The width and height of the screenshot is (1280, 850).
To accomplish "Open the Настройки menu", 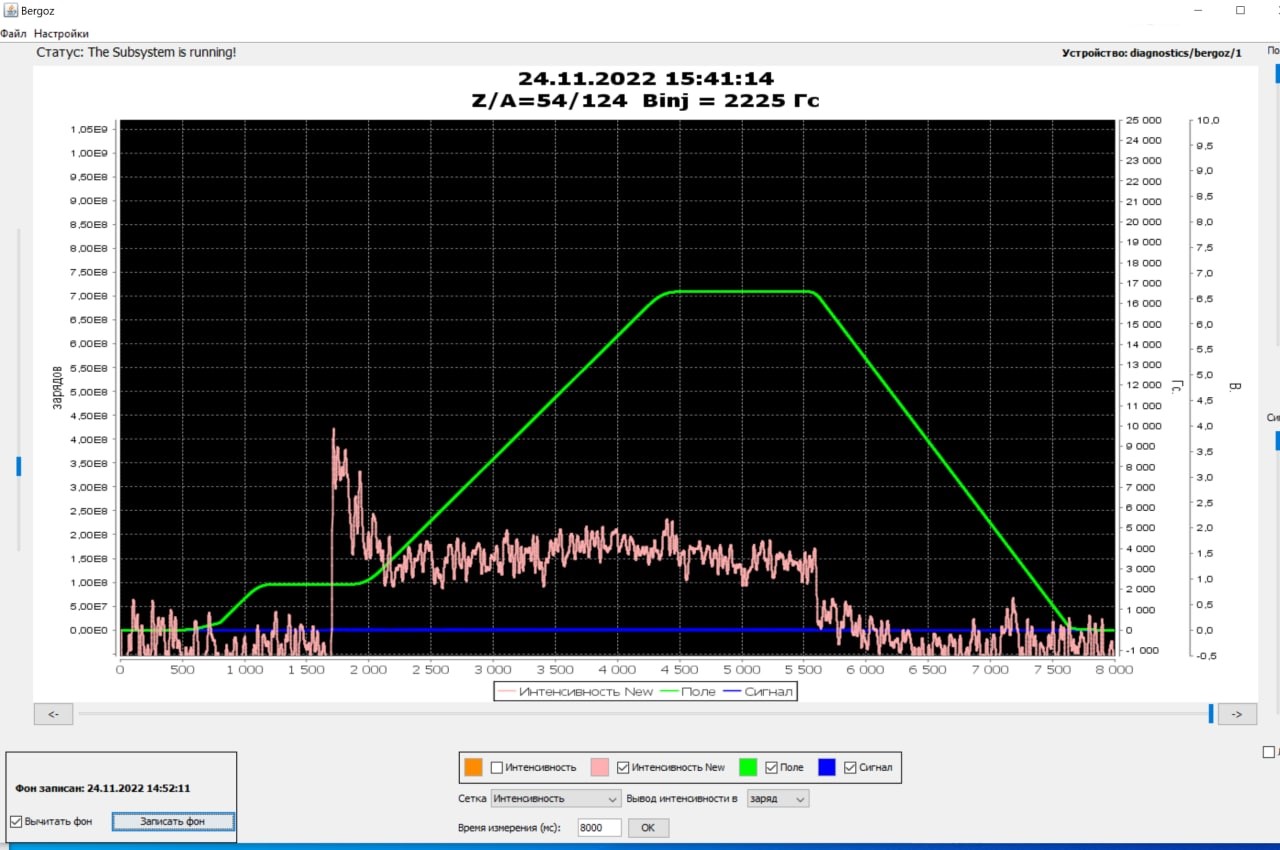I will [x=61, y=33].
